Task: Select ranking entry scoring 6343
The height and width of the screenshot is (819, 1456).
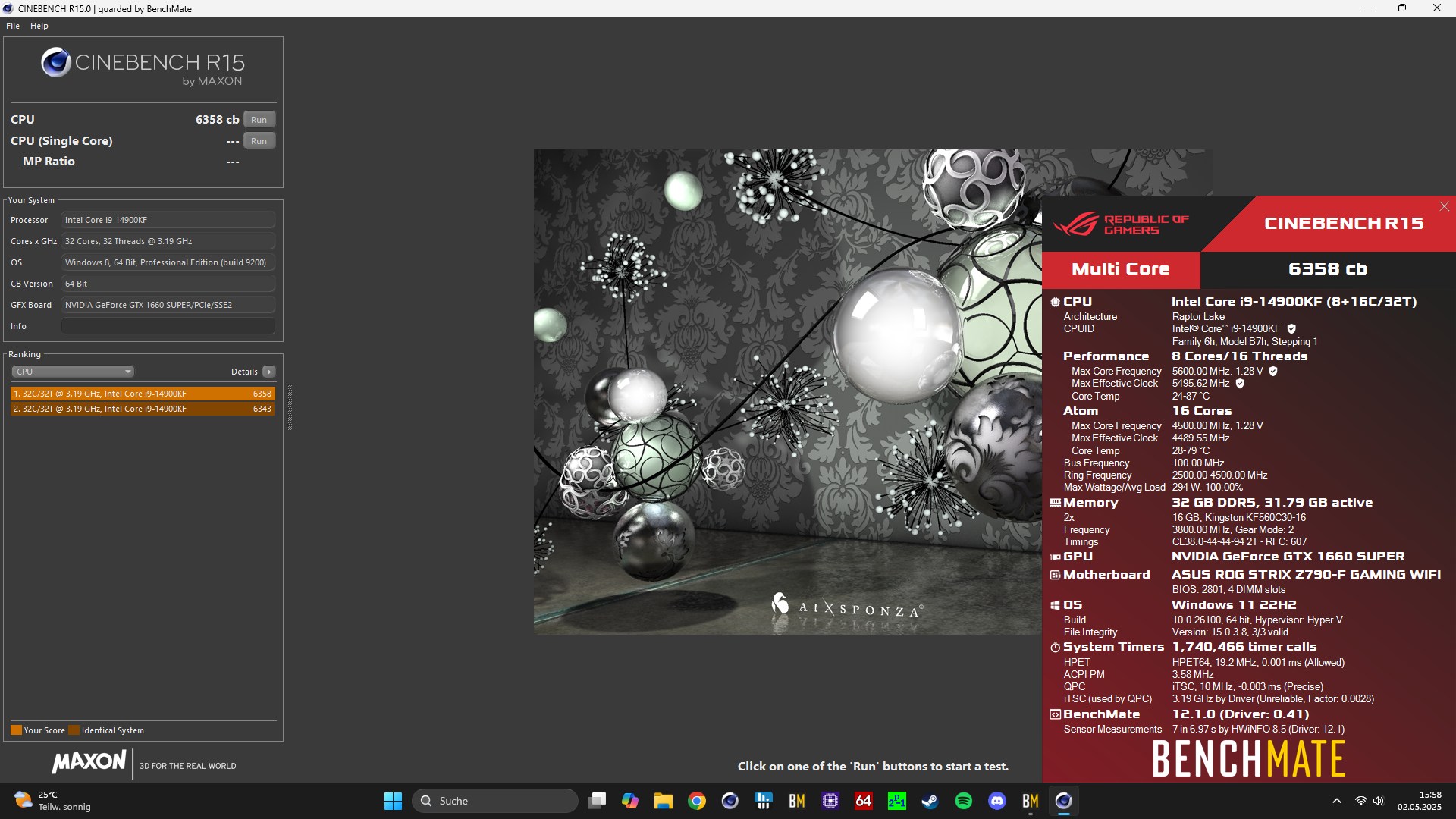Action: [143, 409]
